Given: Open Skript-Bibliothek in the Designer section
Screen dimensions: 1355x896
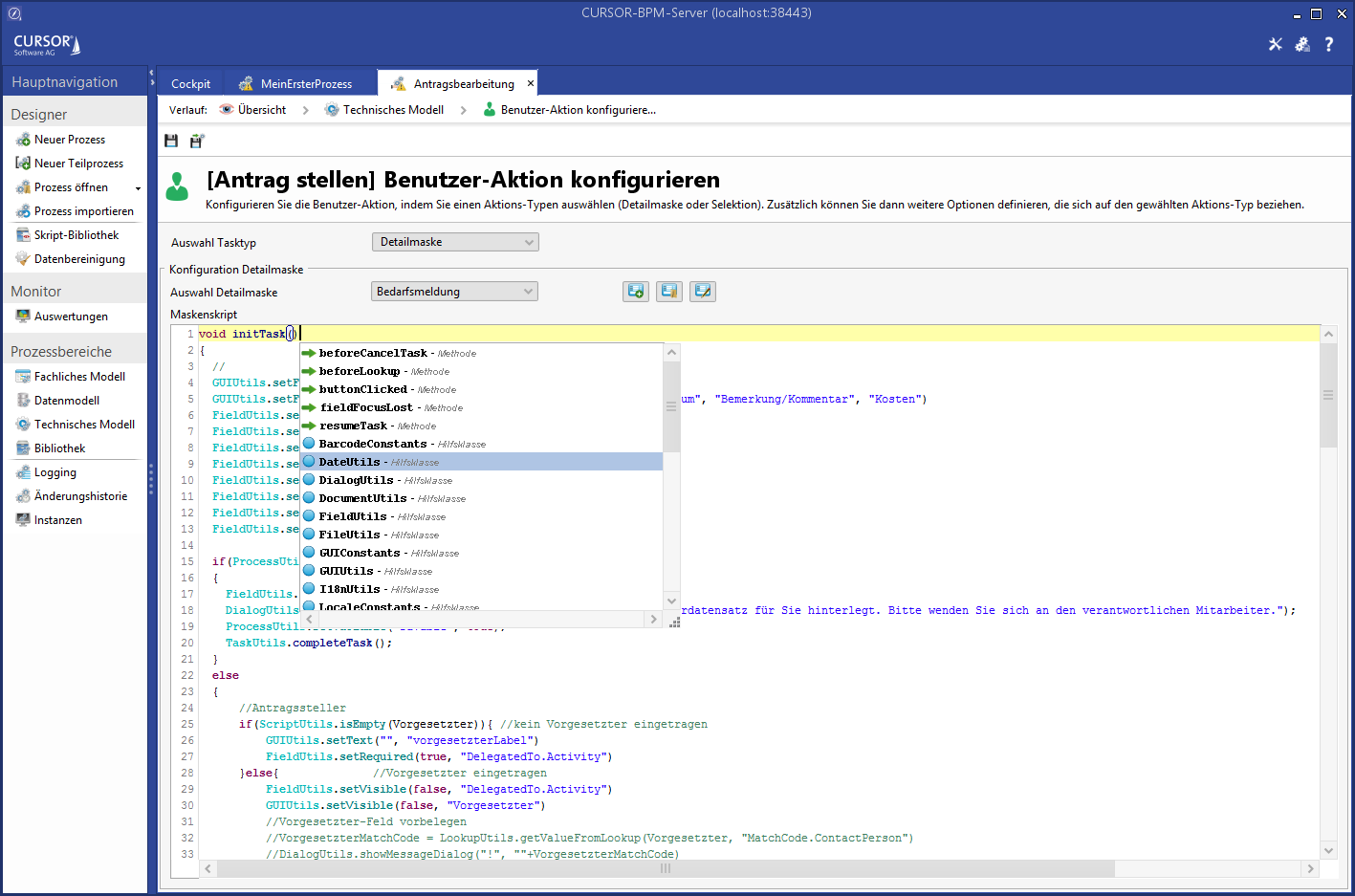Looking at the screenshot, I should coord(76,235).
